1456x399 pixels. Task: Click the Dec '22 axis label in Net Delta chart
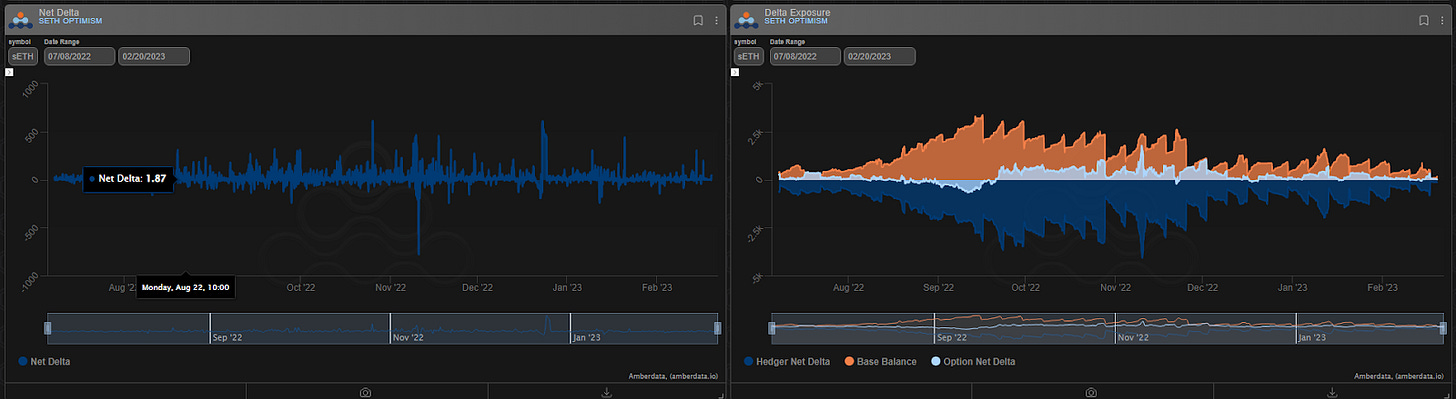pos(478,287)
